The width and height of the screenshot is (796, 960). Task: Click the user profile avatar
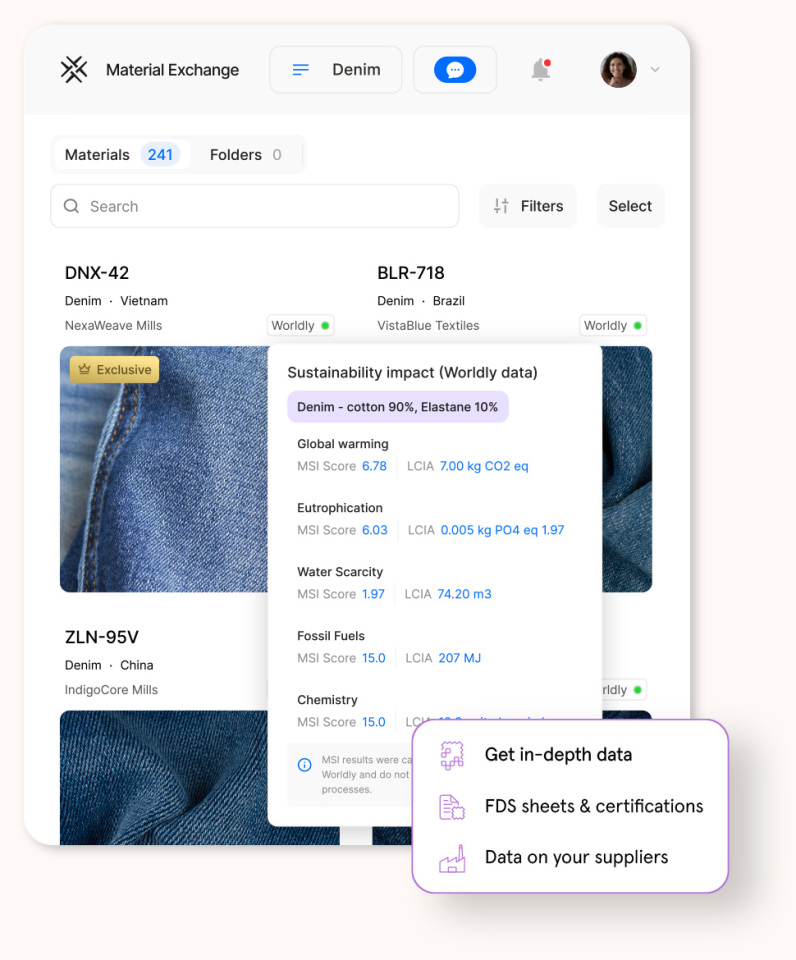pyautogui.click(x=618, y=70)
